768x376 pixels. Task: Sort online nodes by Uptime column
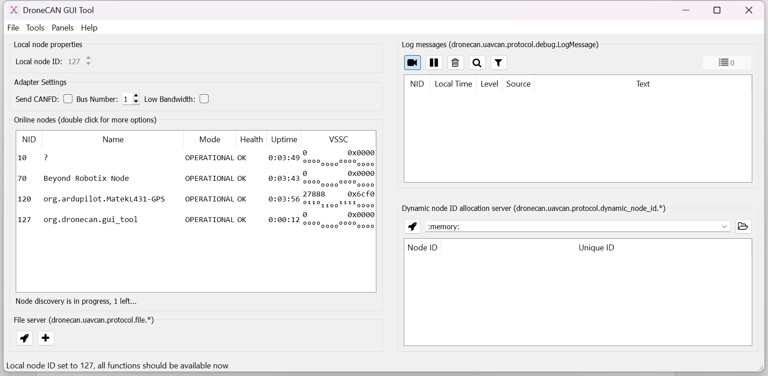click(x=284, y=140)
